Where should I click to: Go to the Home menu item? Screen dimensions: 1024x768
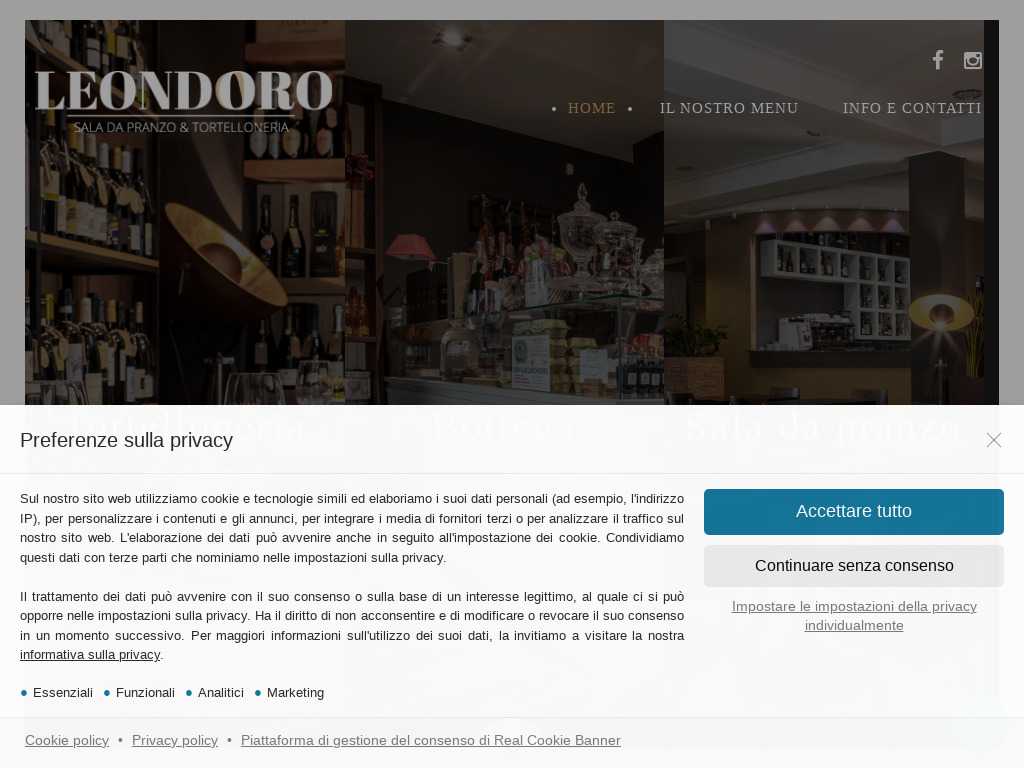pos(591,108)
